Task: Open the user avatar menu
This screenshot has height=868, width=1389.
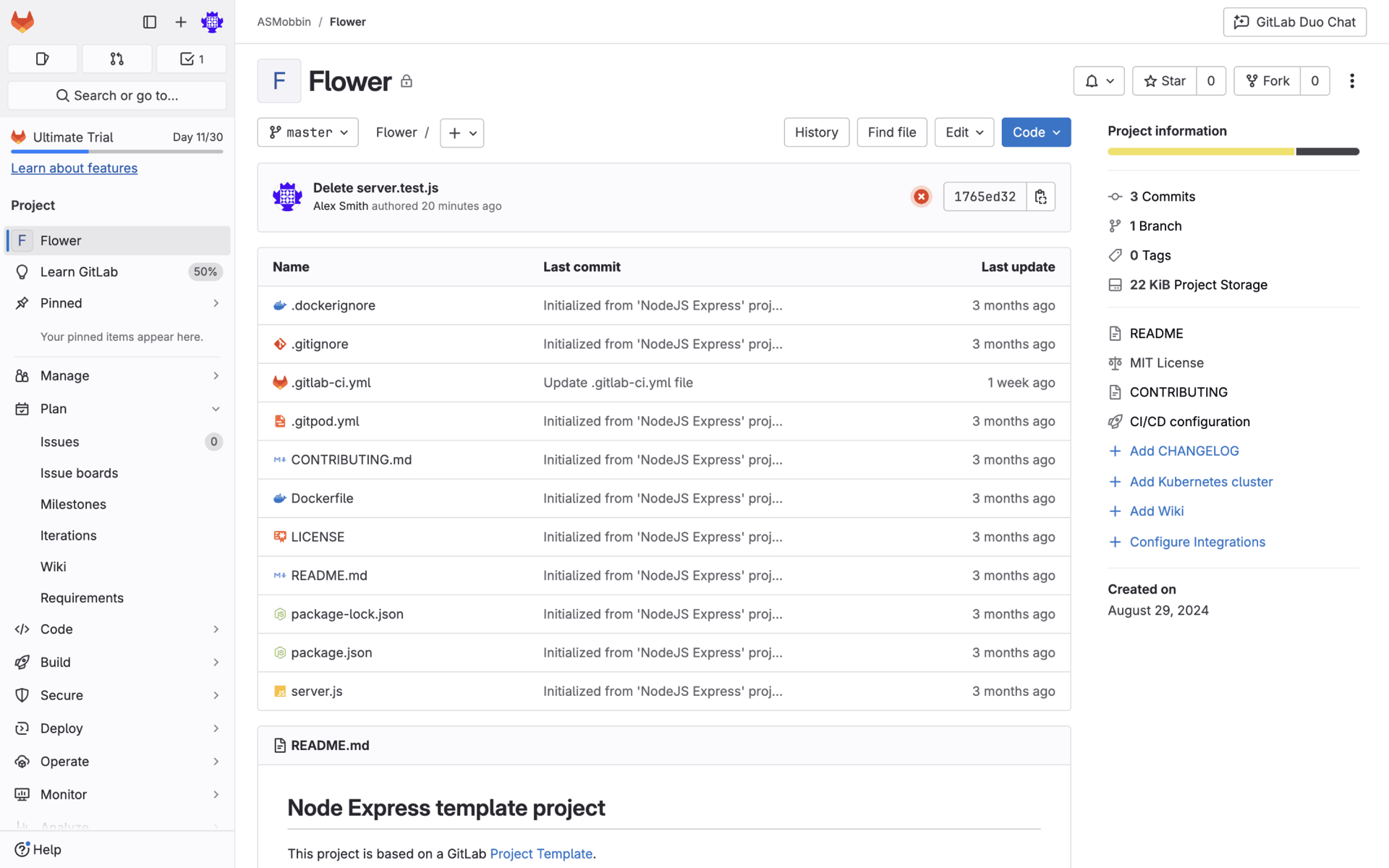Action: [212, 22]
